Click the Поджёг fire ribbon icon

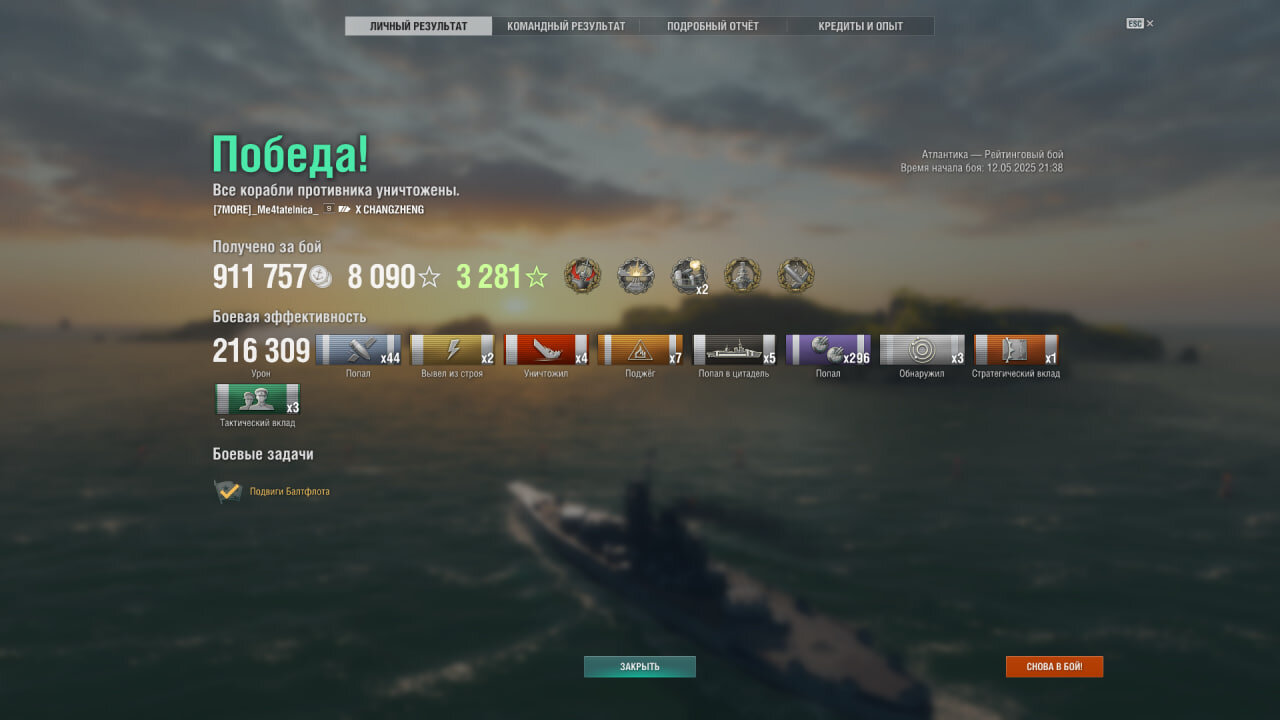click(x=640, y=350)
